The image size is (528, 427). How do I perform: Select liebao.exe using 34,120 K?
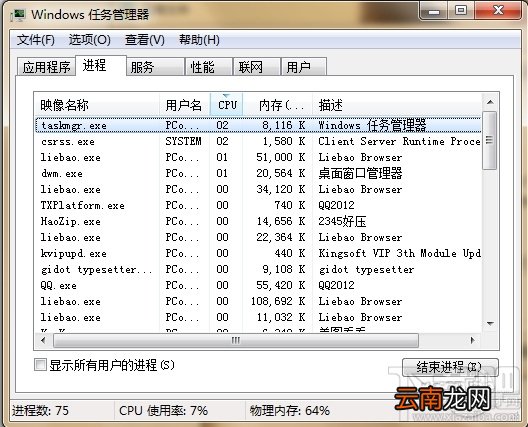pos(258,189)
